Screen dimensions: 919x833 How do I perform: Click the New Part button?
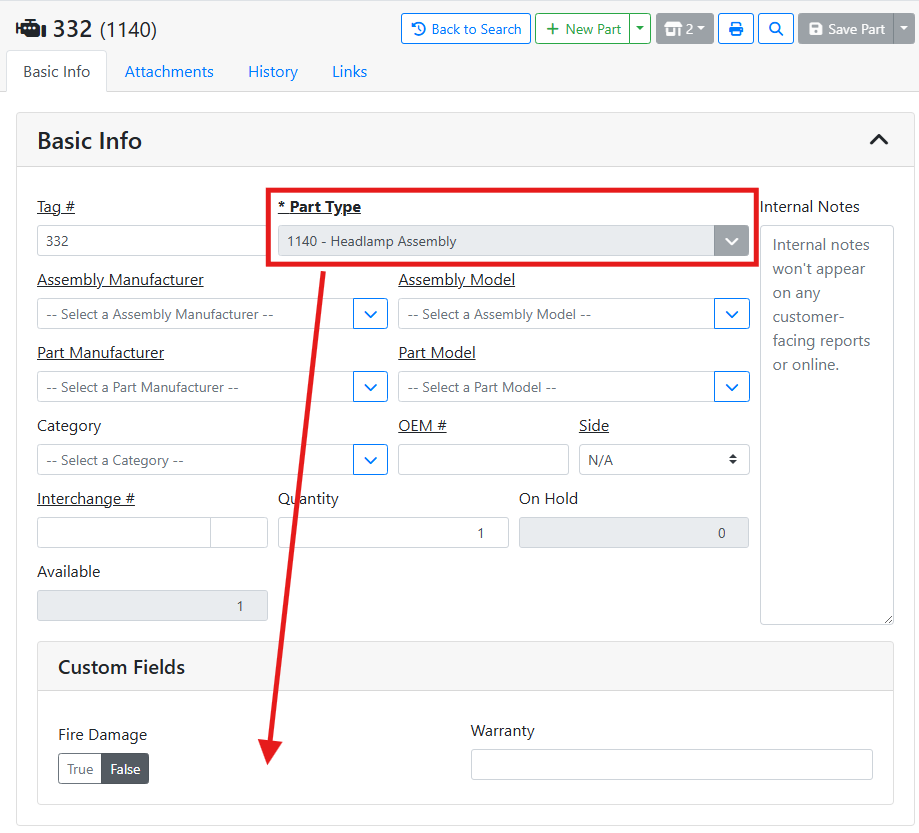point(583,29)
